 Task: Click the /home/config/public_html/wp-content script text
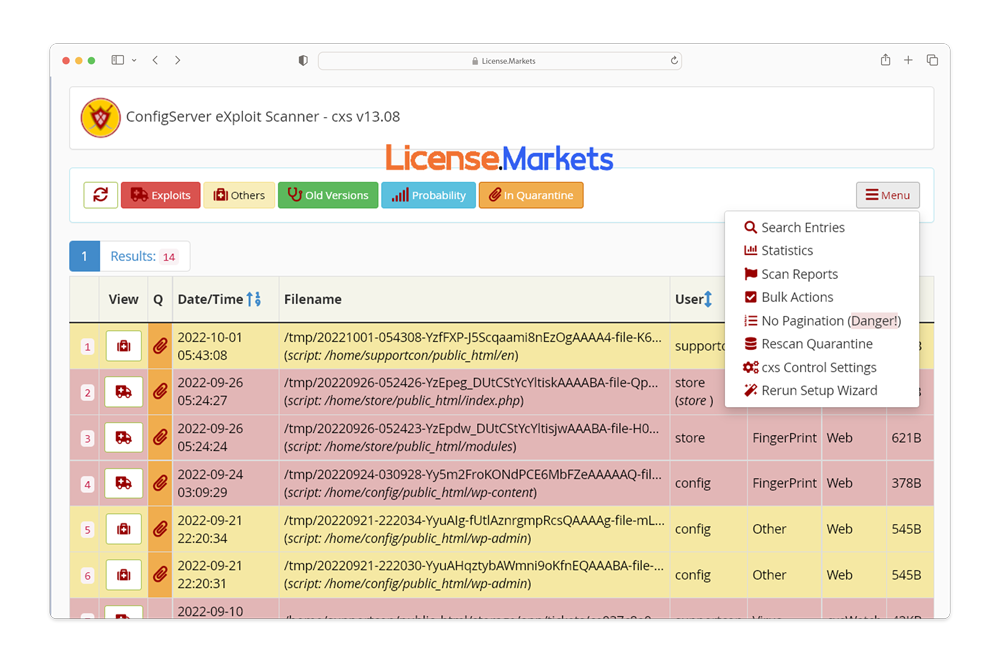[411, 493]
